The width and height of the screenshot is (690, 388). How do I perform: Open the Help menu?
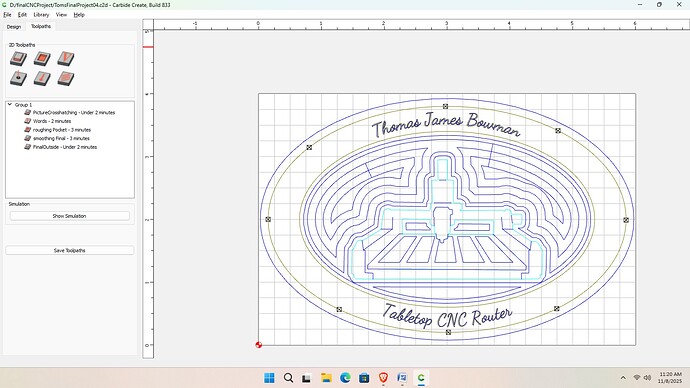[x=79, y=15]
